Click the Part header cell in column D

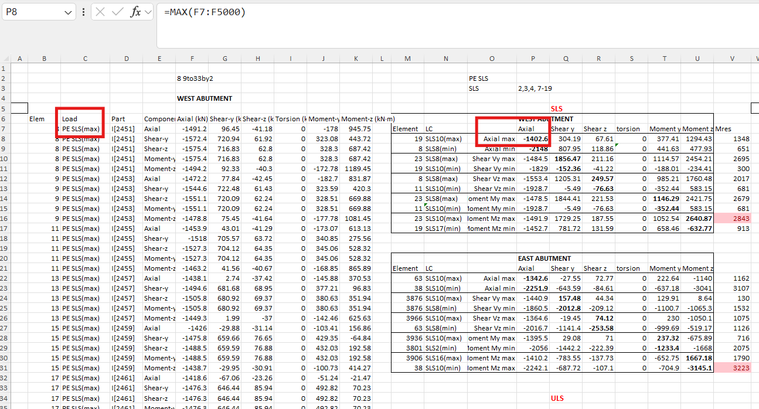118,119
